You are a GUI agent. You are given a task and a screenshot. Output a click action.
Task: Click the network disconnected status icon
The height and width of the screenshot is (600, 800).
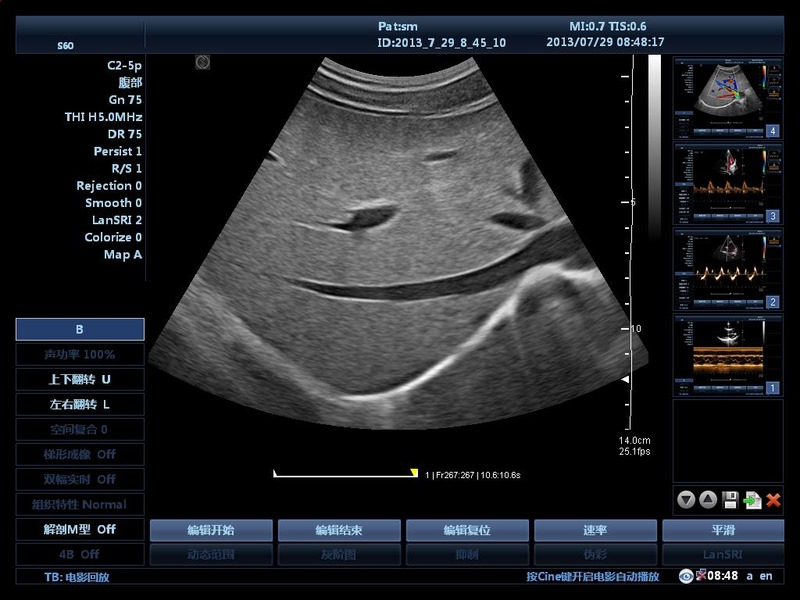(702, 575)
